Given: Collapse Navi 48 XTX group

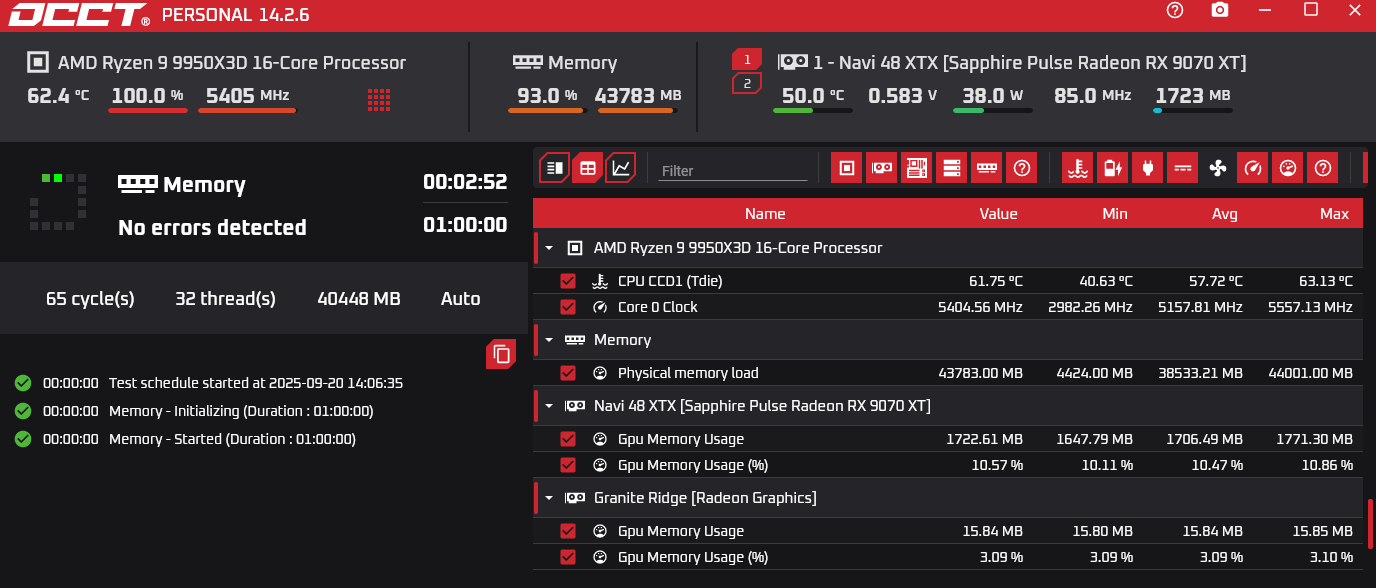Looking at the screenshot, I should [x=549, y=406].
